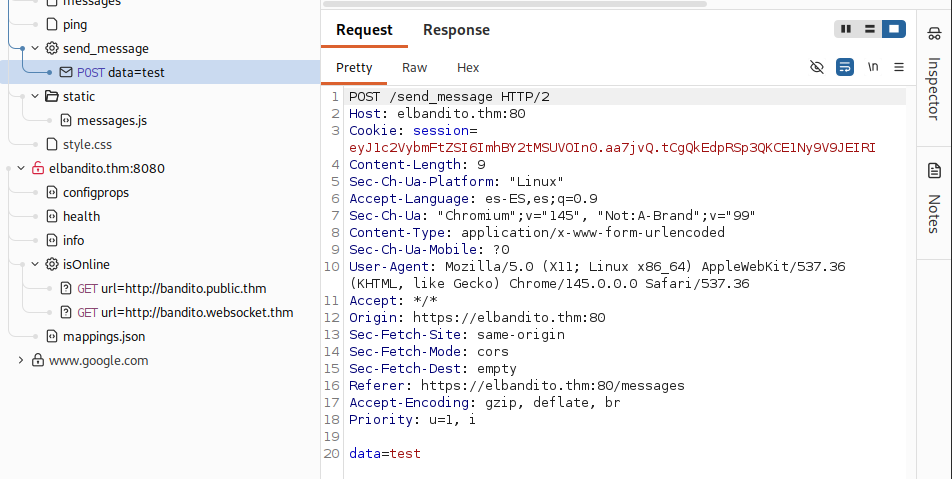
Task: Collapse the send_message tree node
Action: (35, 48)
